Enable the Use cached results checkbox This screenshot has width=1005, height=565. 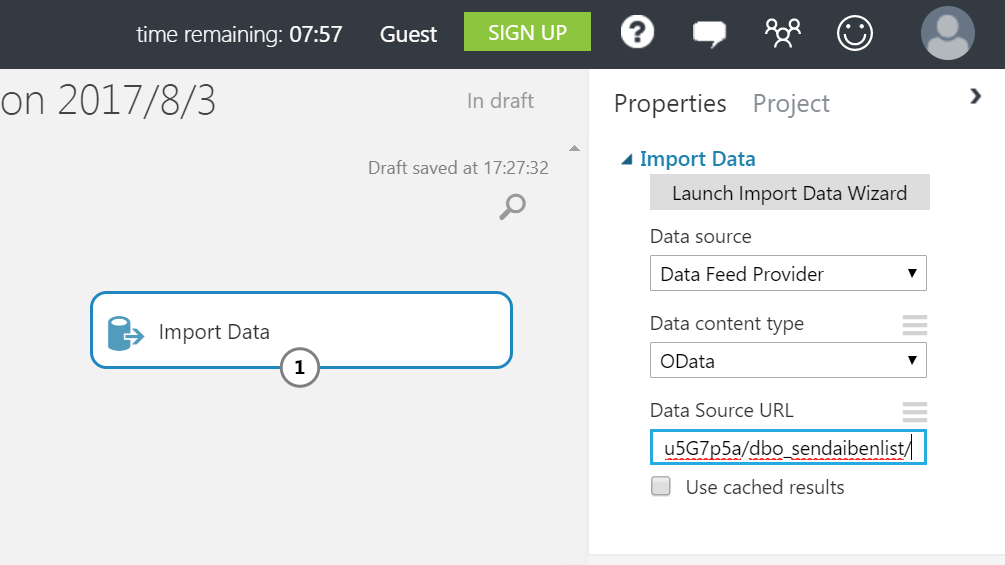(661, 486)
